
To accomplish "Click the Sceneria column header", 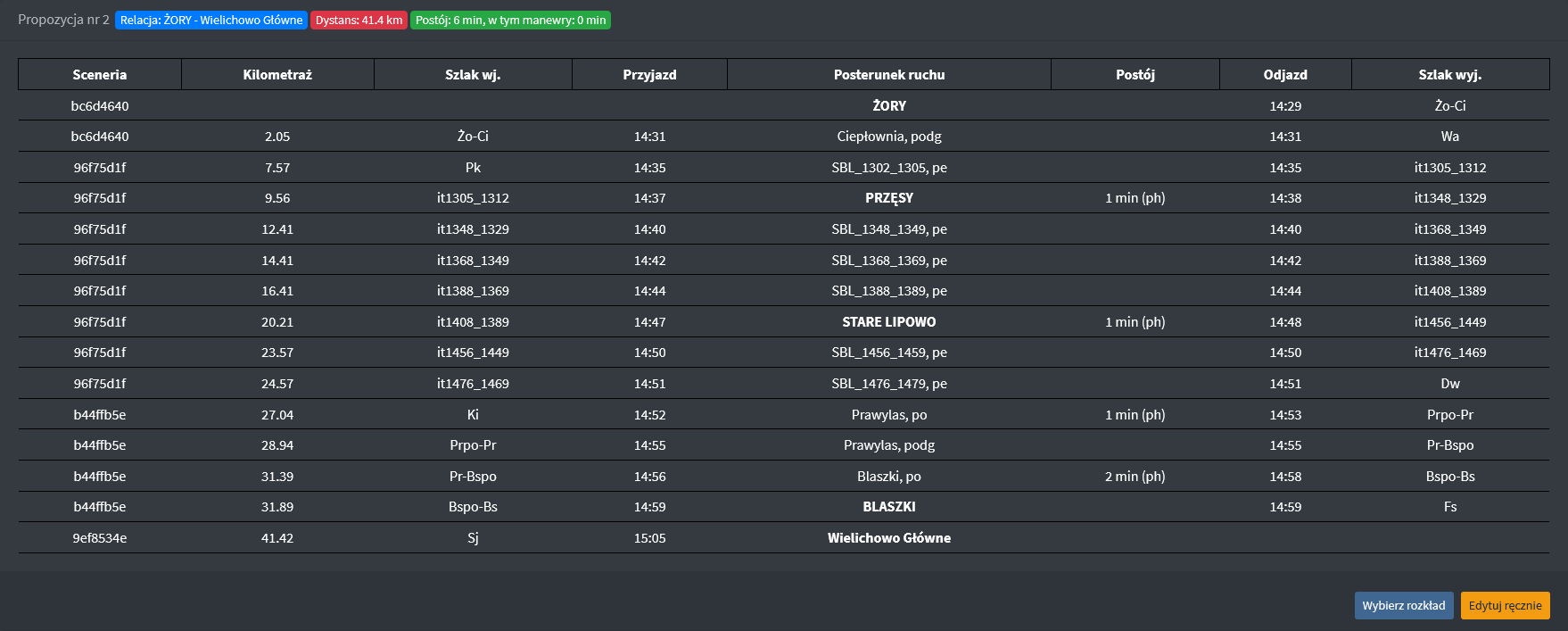I will 100,75.
